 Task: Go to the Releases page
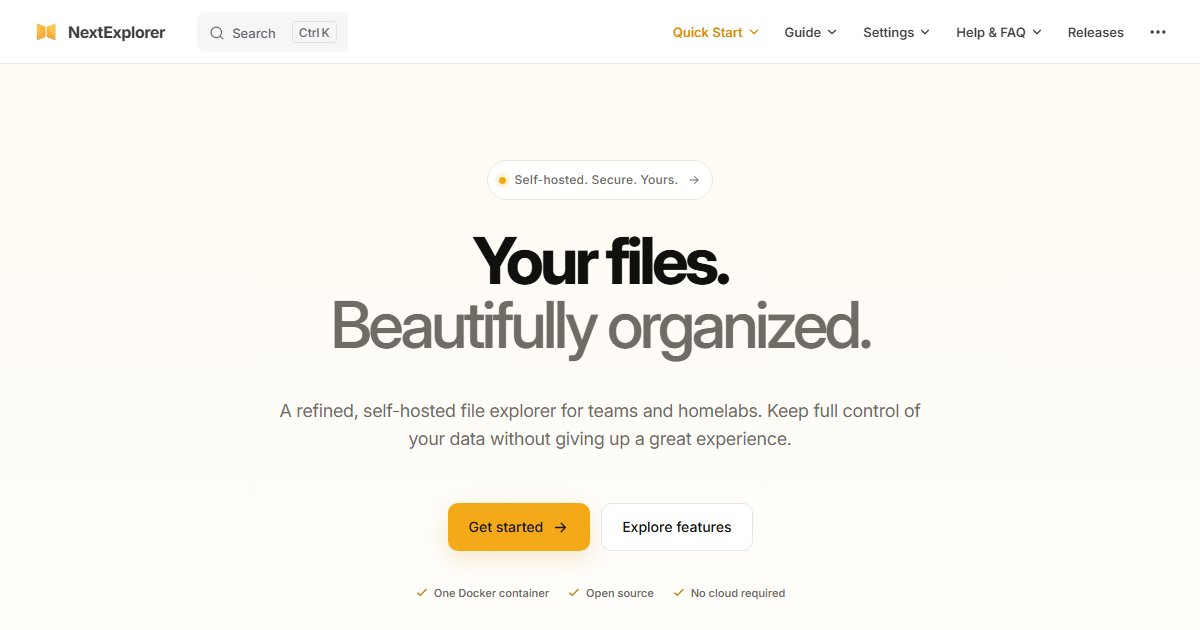[x=1096, y=32]
